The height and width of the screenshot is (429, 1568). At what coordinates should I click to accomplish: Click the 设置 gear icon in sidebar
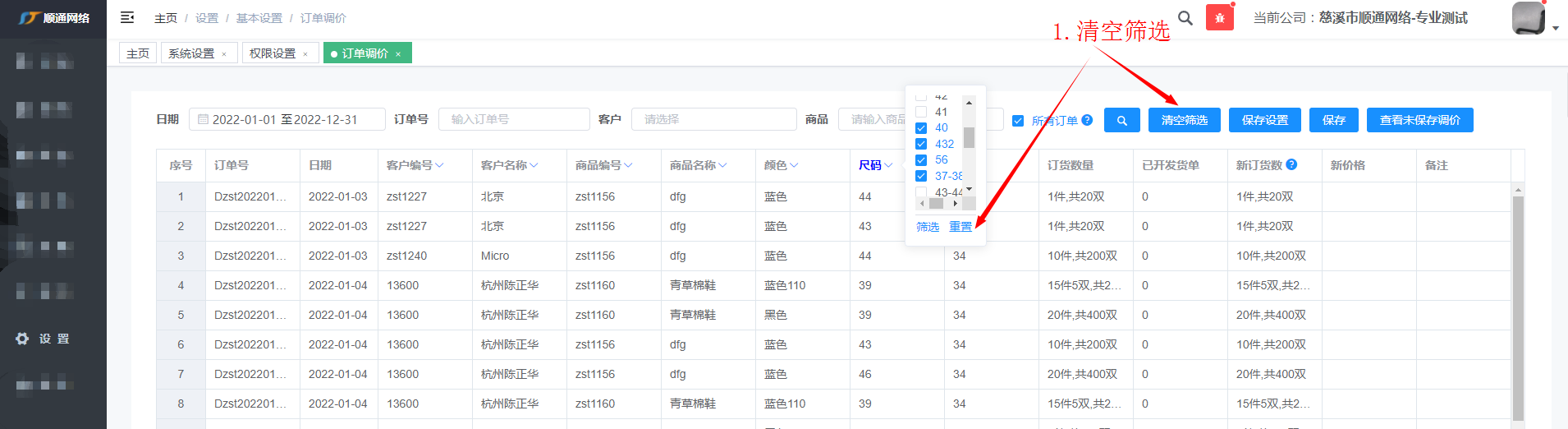pos(22,339)
